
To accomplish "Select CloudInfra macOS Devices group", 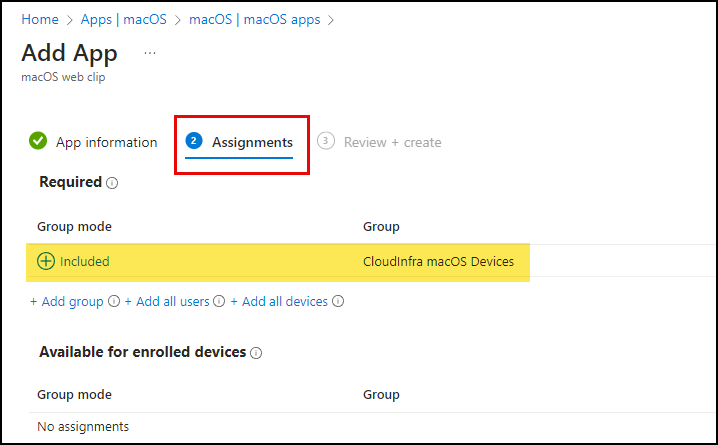I will pos(438,261).
